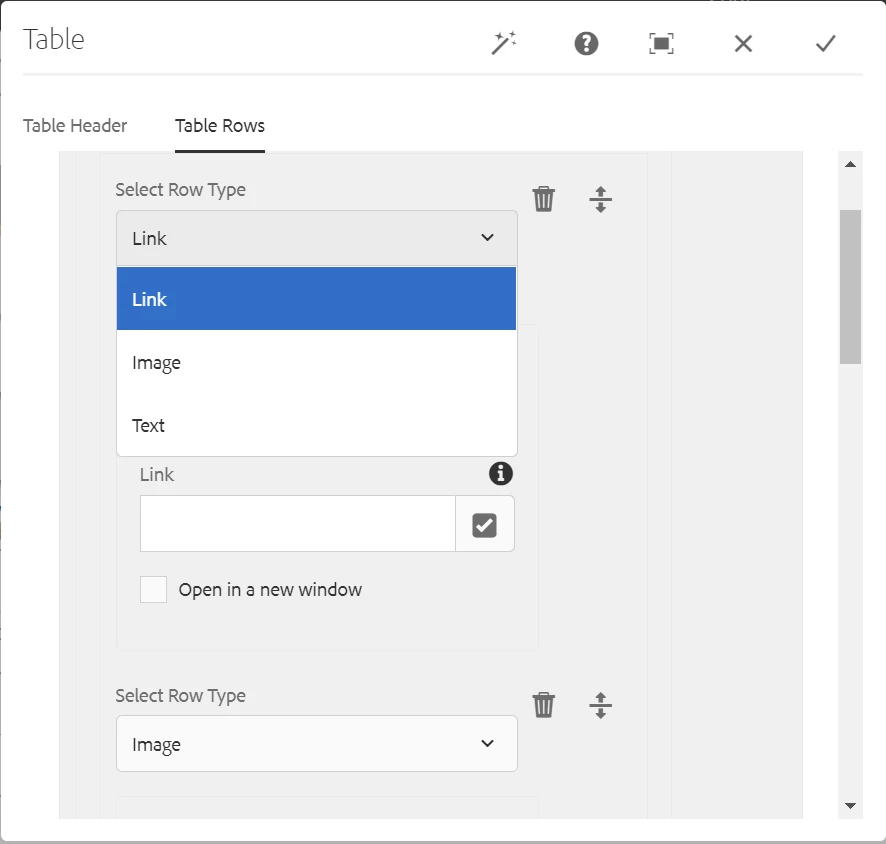Choose Text option in dropdown list
The width and height of the screenshot is (886, 844).
[x=316, y=425]
